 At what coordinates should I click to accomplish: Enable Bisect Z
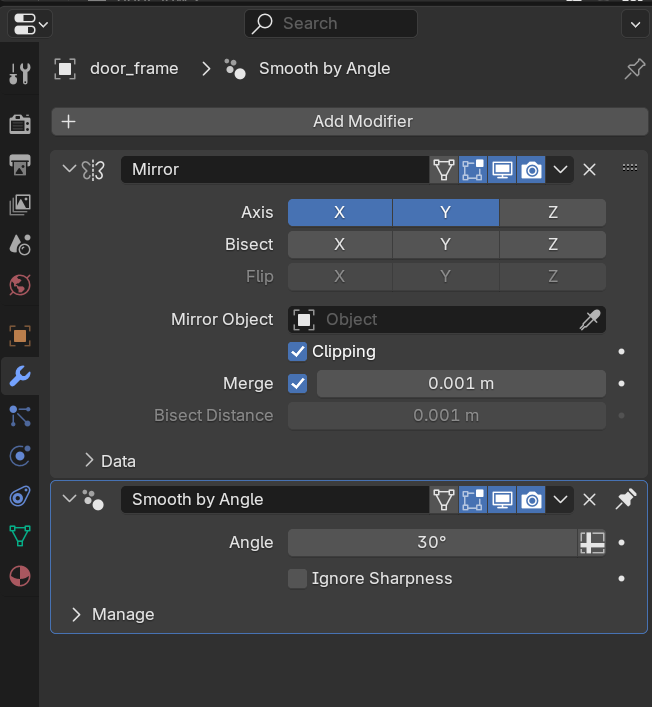click(553, 244)
